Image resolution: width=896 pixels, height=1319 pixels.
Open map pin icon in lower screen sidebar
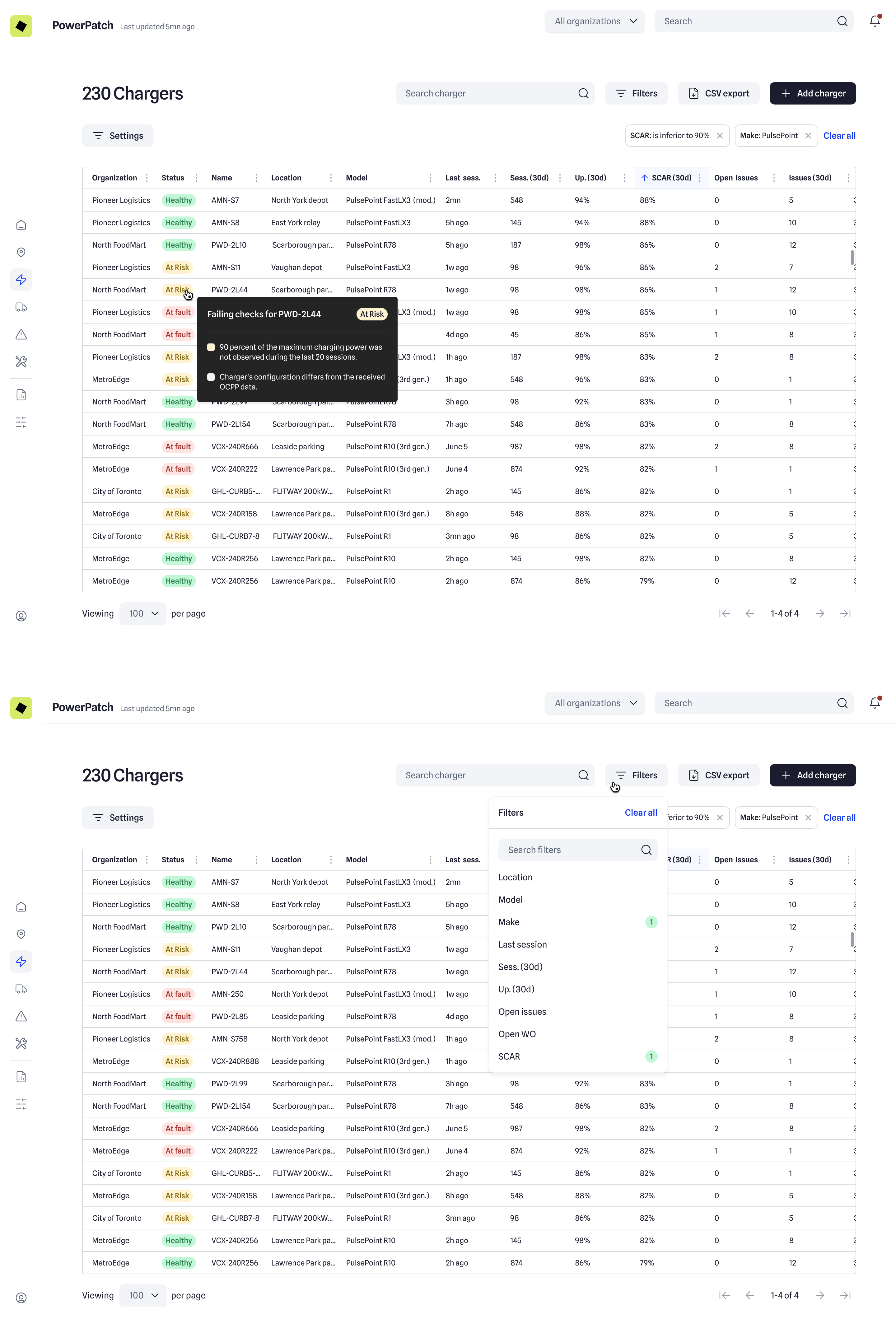click(x=21, y=934)
